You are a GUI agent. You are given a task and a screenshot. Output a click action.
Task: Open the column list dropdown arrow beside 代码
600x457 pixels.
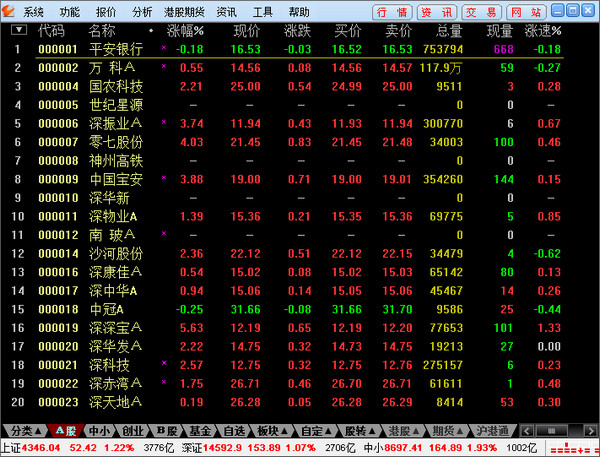pyautogui.click(x=19, y=29)
